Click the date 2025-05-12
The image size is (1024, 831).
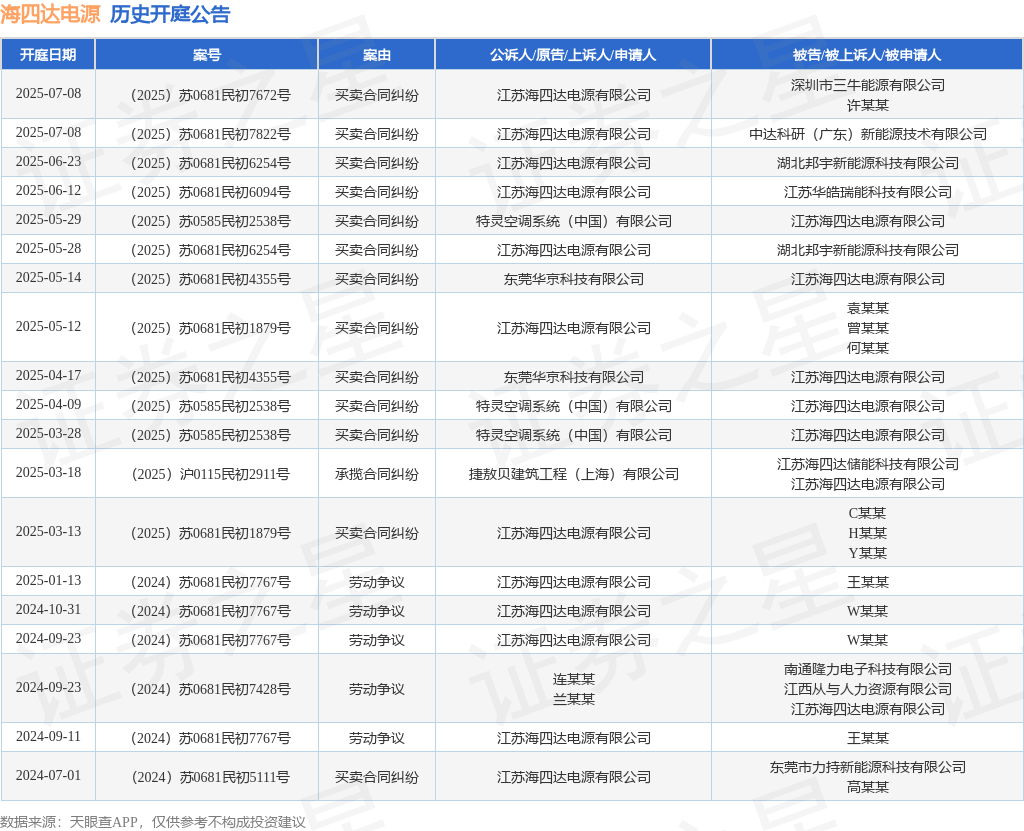(48, 327)
